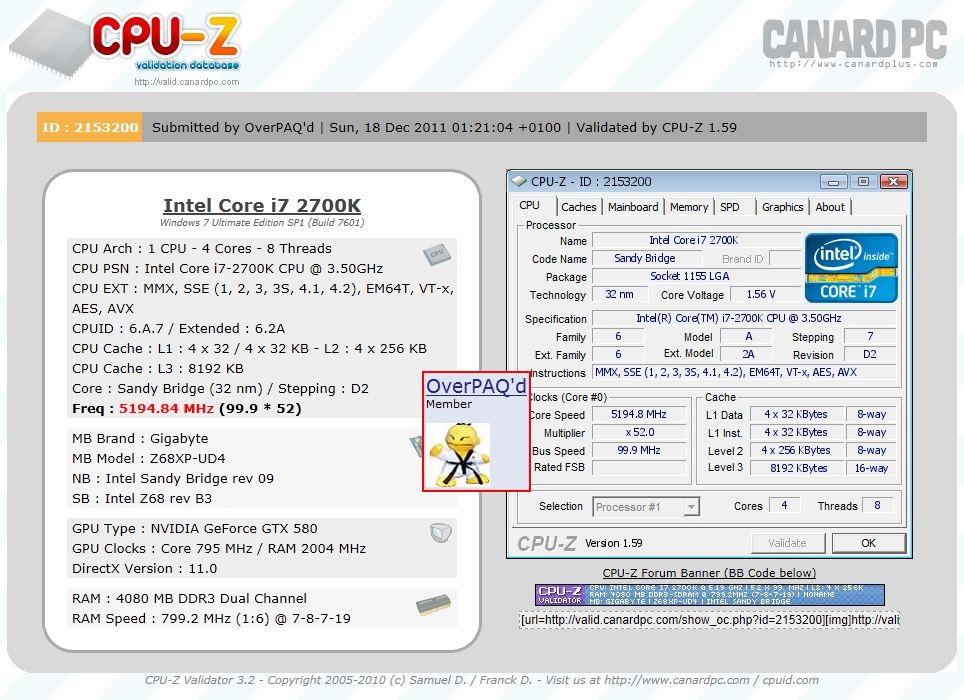Click the Technology value 32 nm
This screenshot has width=964, height=700.
pyautogui.click(x=619, y=294)
